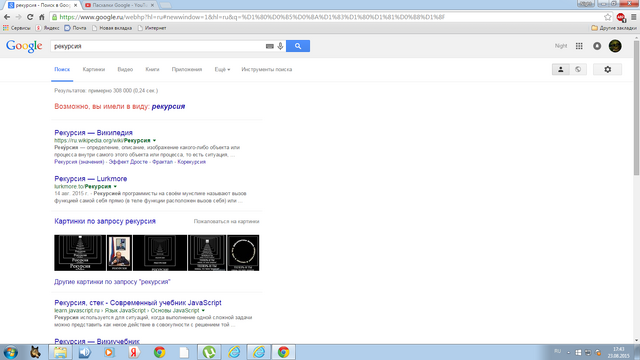Click the Adblock extension icon

click(621, 17)
